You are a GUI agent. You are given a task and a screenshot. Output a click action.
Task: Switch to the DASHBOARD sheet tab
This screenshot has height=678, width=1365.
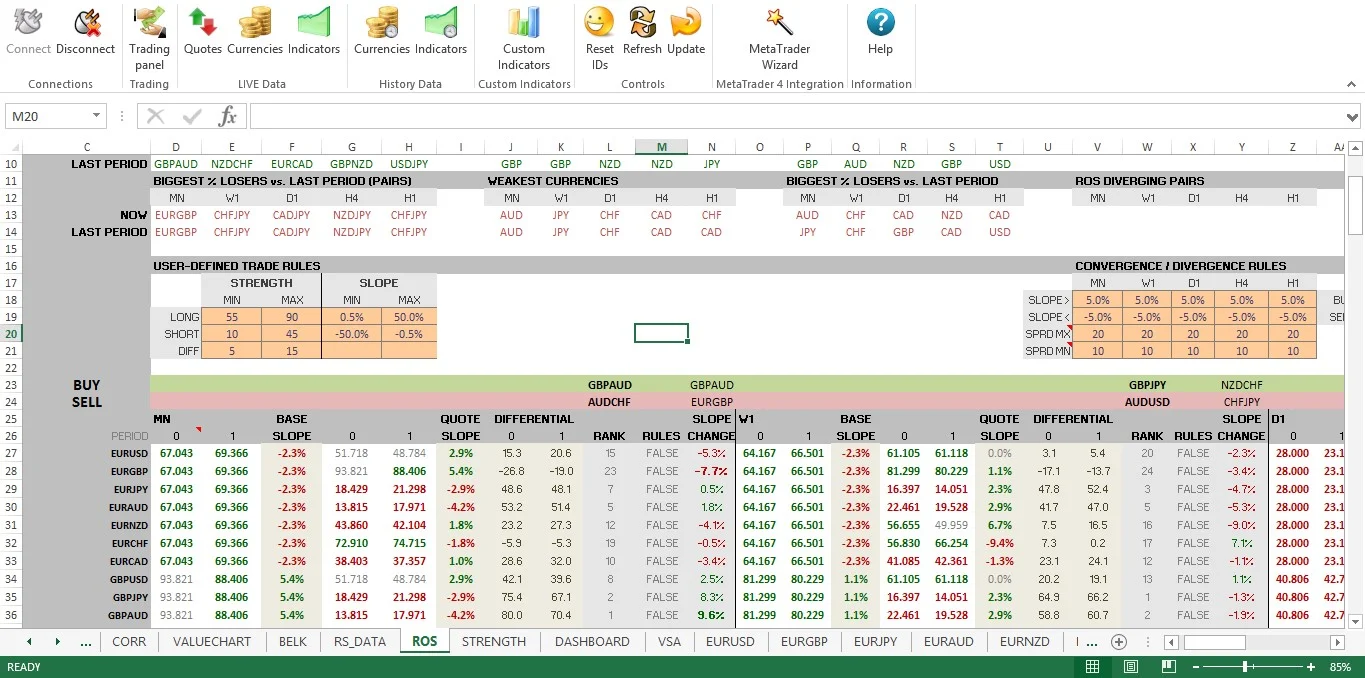[592, 642]
